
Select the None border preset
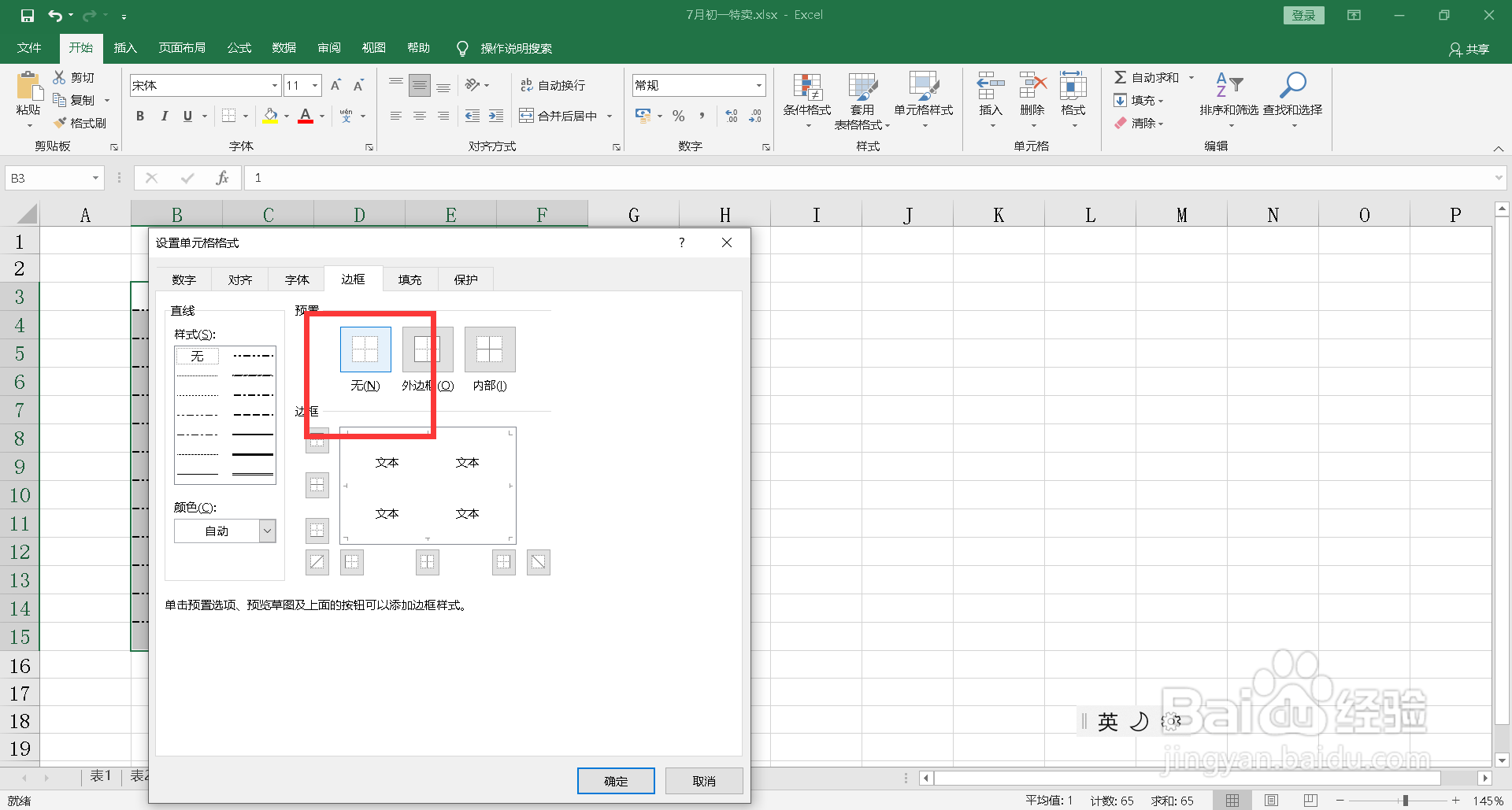point(365,350)
